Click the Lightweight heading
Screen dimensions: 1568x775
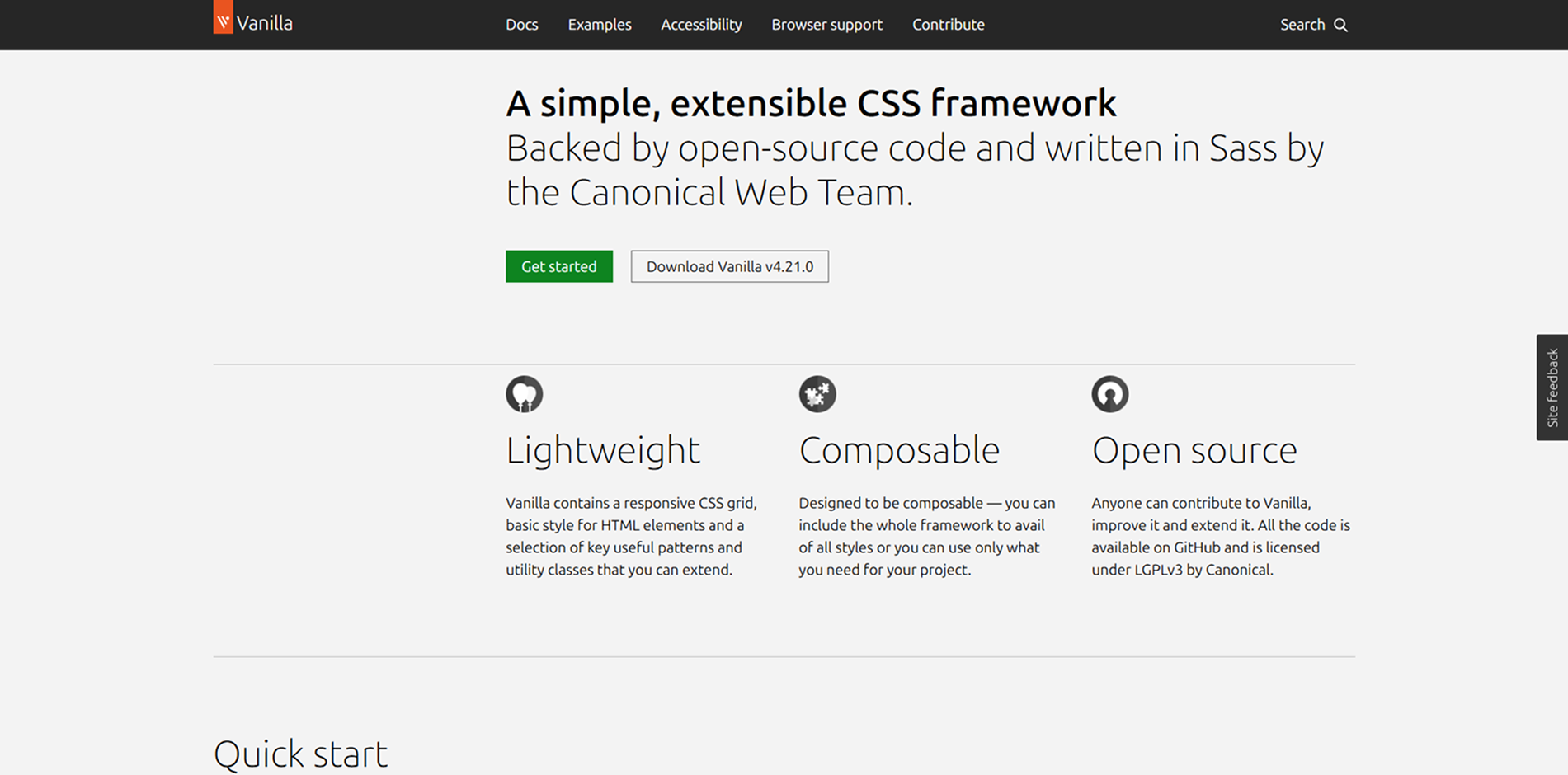(x=603, y=450)
